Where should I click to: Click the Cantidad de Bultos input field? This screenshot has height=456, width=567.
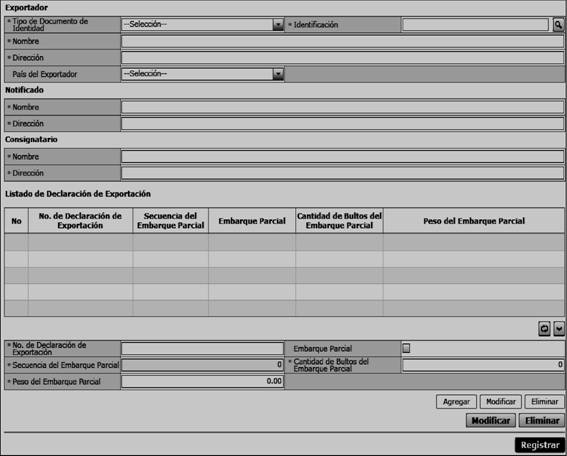pos(483,365)
